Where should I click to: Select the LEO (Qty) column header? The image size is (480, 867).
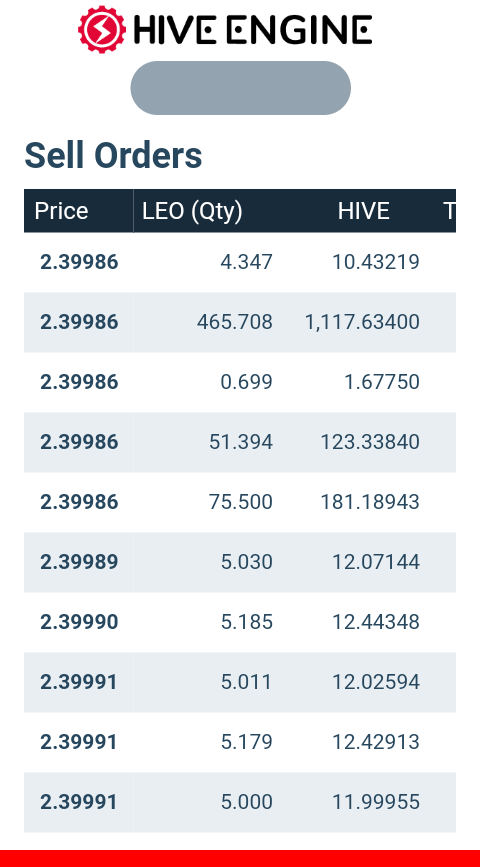[x=192, y=211]
